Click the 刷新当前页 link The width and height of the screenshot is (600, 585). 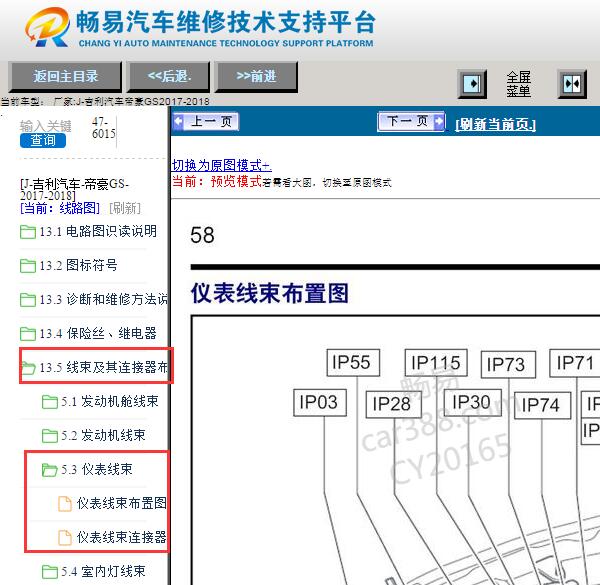[496, 124]
